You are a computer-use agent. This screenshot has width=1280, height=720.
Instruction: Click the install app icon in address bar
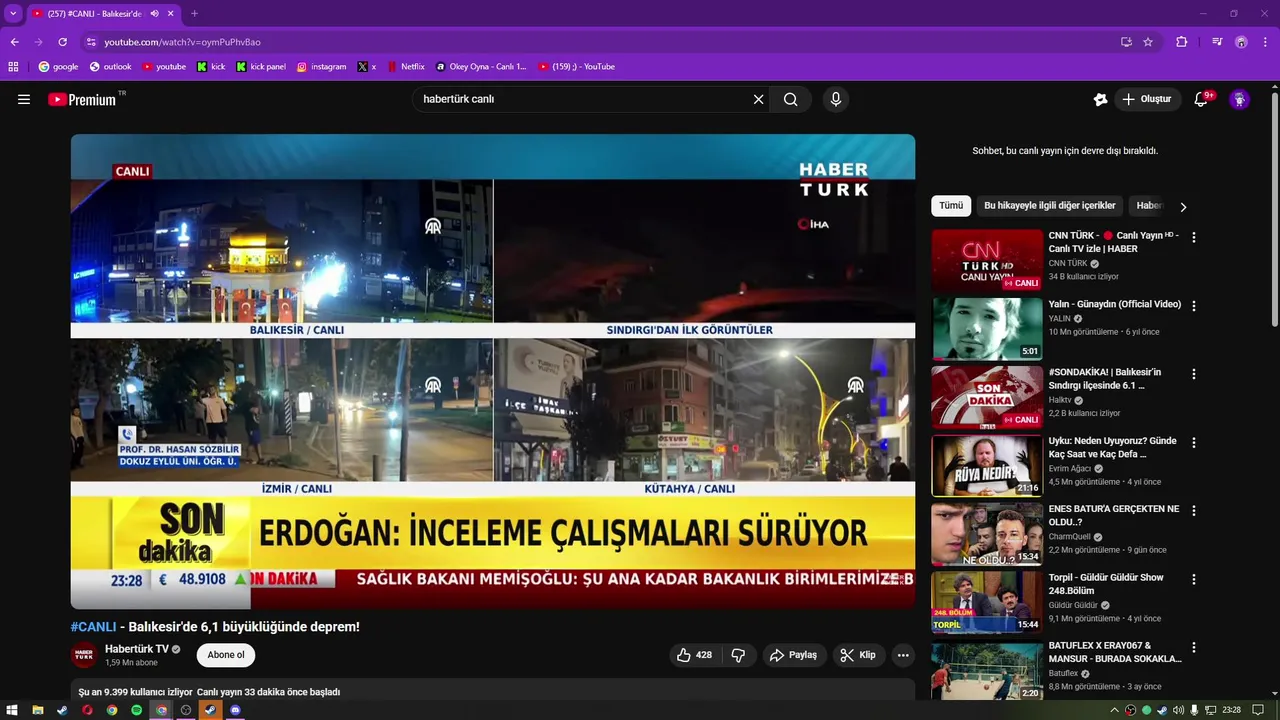1126,42
